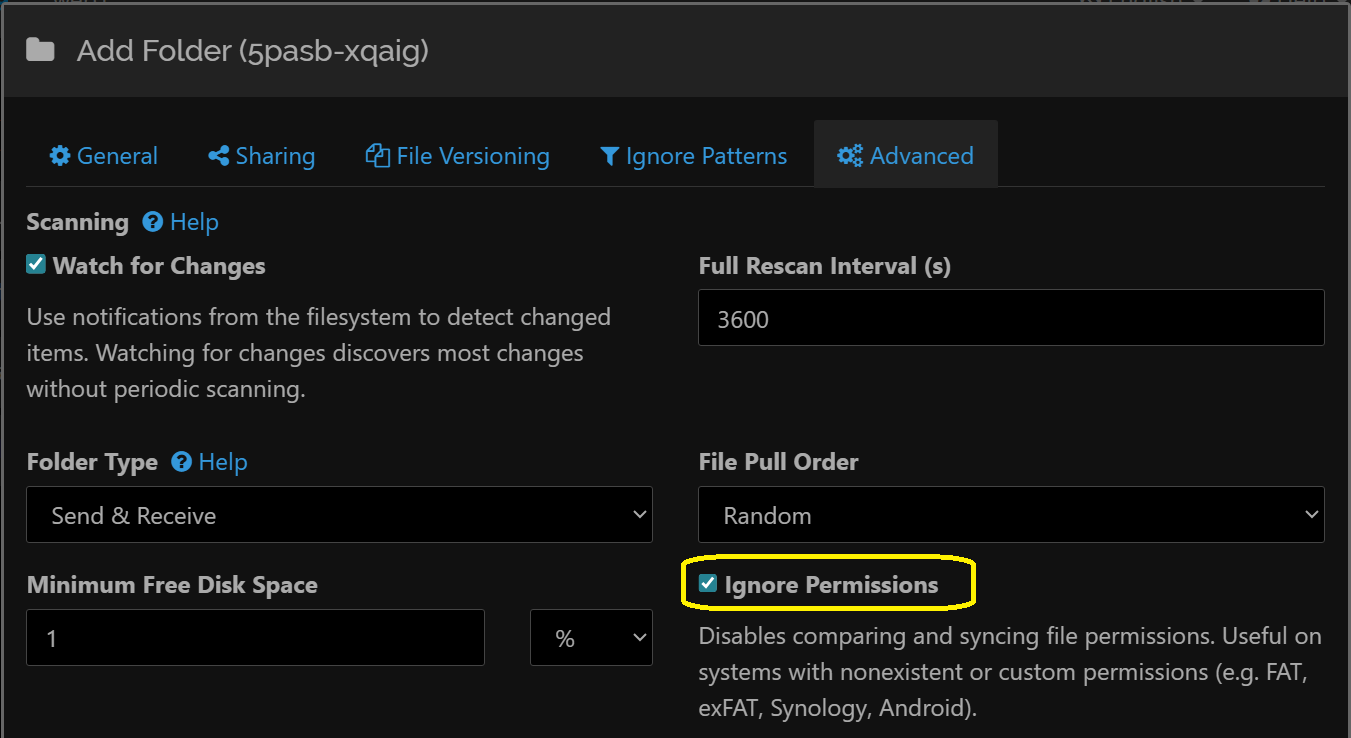Click the share icon on the Sharing tab
The height and width of the screenshot is (738, 1351).
click(x=218, y=156)
